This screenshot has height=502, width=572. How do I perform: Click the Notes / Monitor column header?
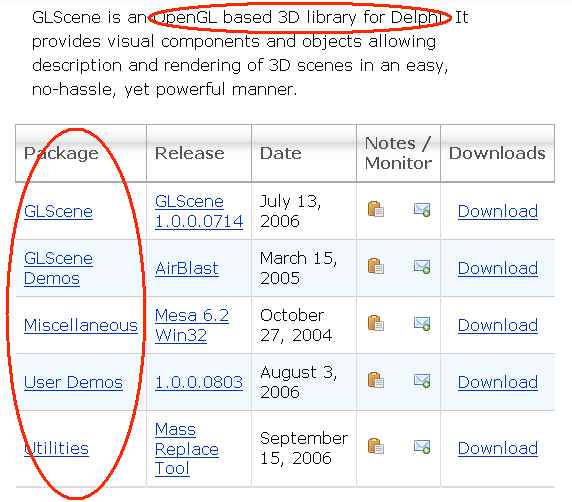coord(398,153)
